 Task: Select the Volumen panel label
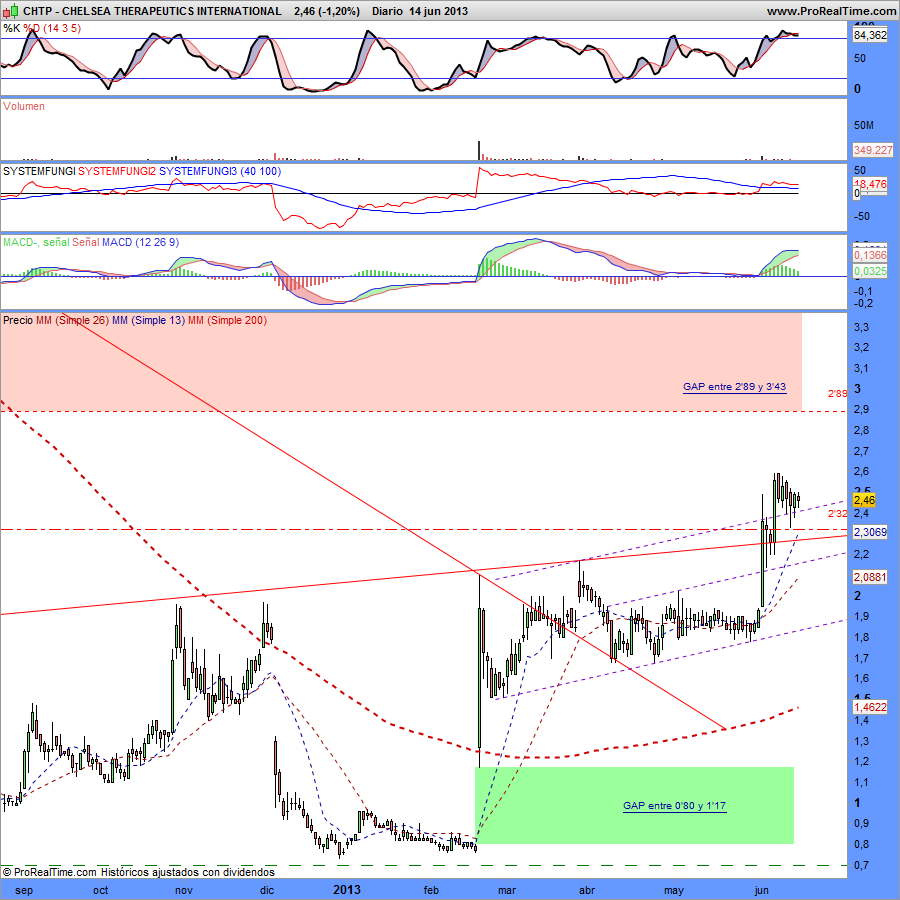pos(24,106)
